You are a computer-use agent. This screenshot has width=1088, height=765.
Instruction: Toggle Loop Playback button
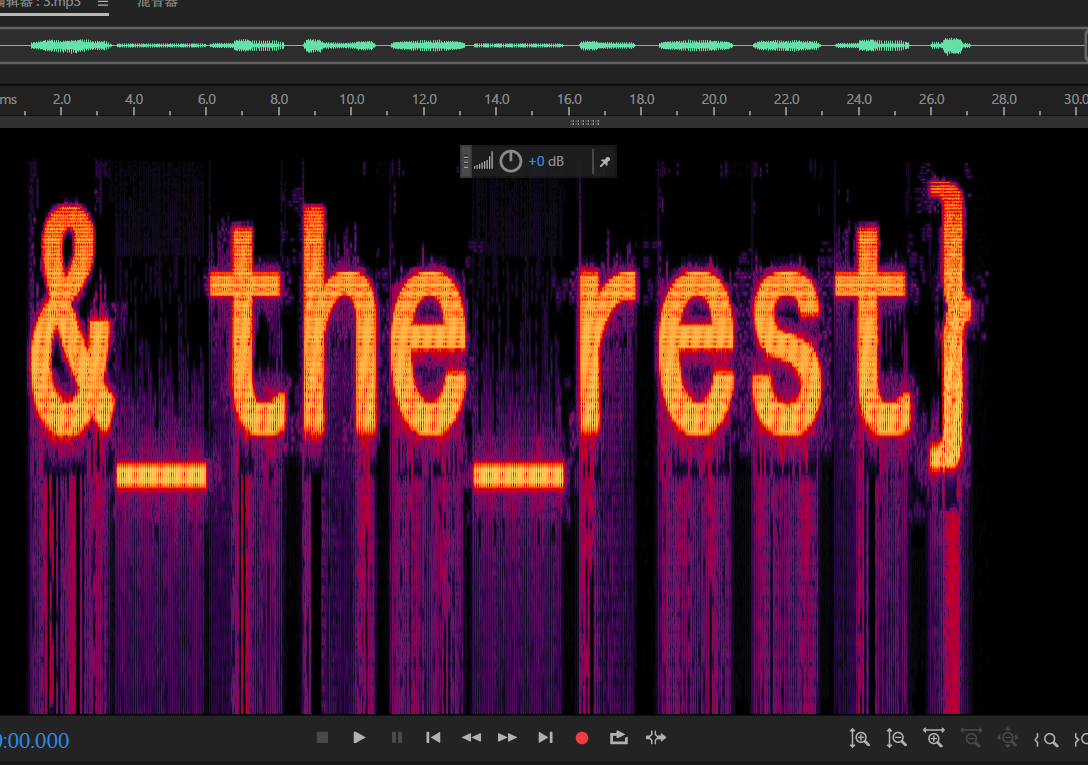(x=618, y=738)
